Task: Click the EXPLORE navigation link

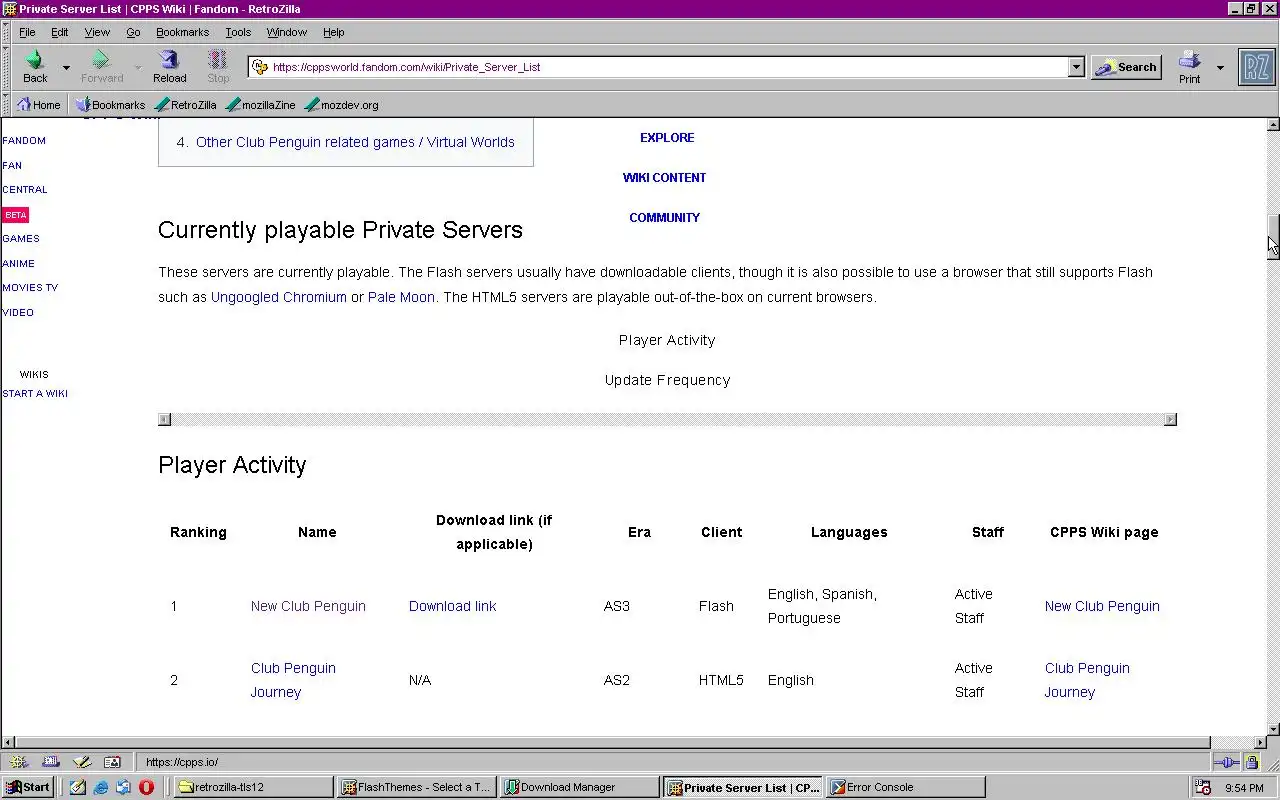Action: pyautogui.click(x=667, y=138)
